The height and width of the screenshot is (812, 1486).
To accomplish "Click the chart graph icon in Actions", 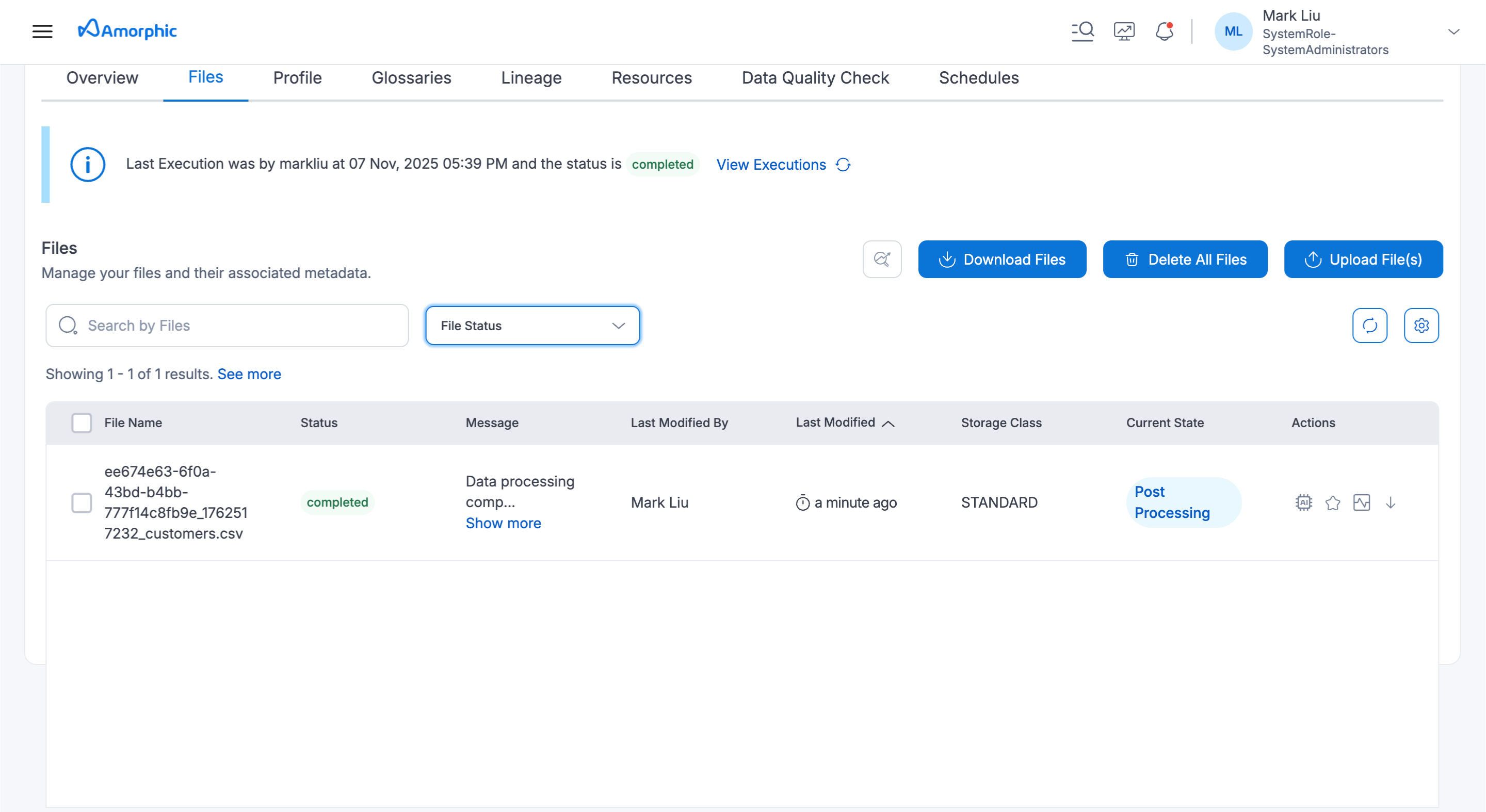I will pos(1362,502).
